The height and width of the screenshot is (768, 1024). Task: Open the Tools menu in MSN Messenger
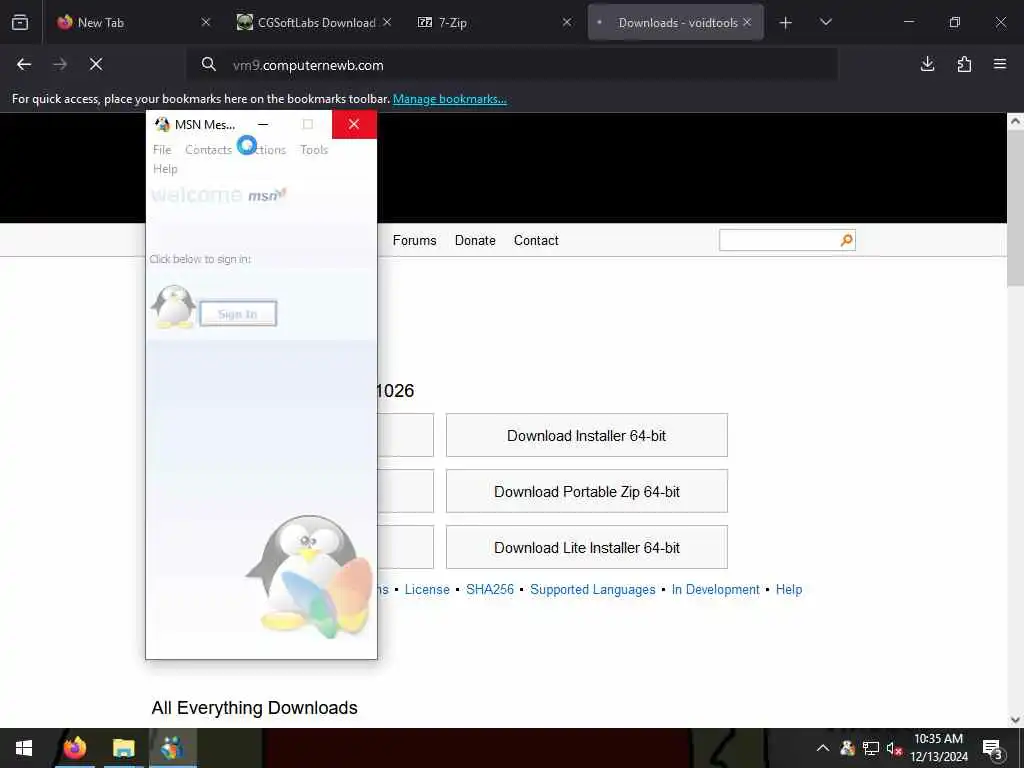[x=314, y=150]
